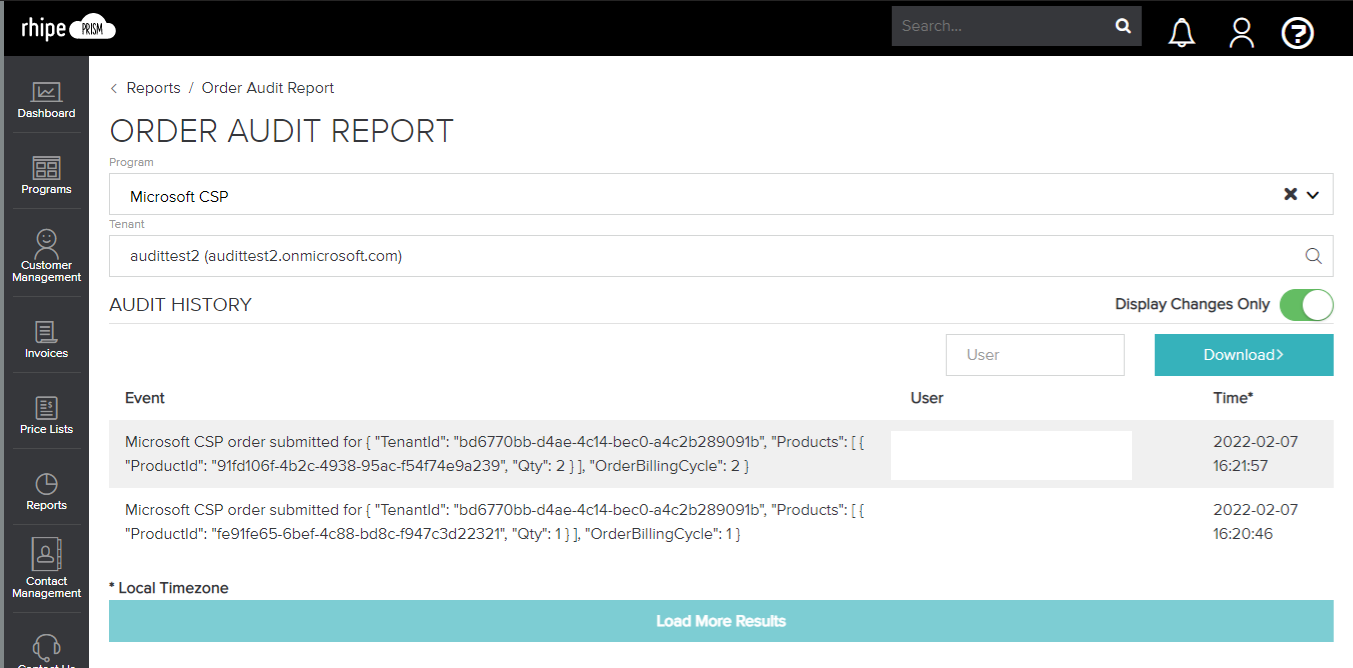Image resolution: width=1353 pixels, height=668 pixels.
Task: Open the Tenant search field lookup
Action: click(x=1313, y=256)
